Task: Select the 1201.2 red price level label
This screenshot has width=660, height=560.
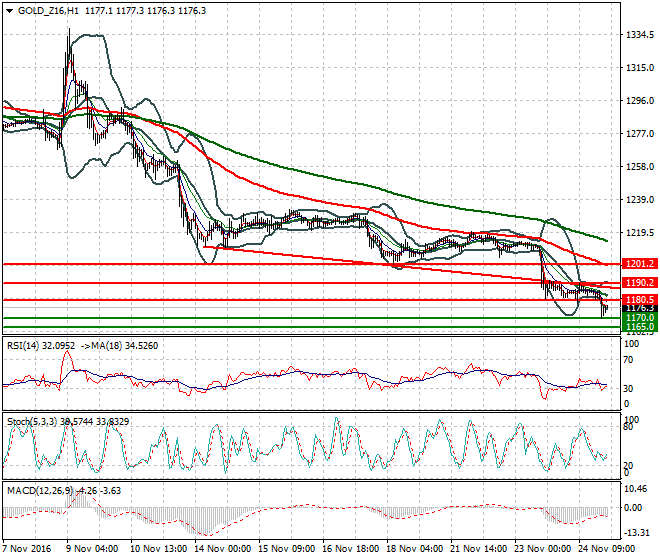Action: coord(640,264)
